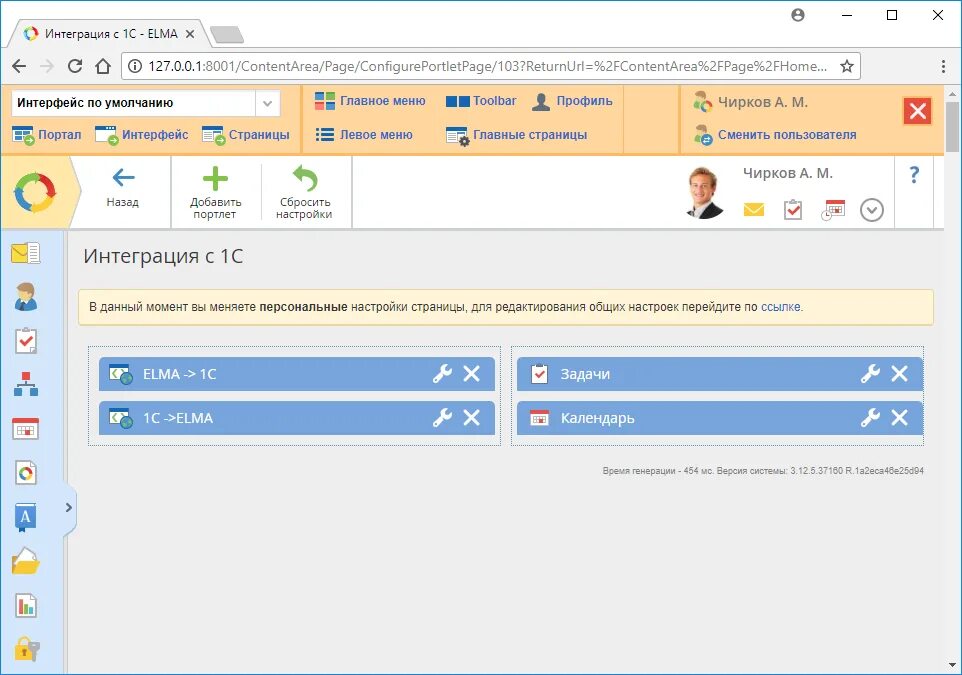
Task: Navigate back in the browser
Action: point(19,66)
